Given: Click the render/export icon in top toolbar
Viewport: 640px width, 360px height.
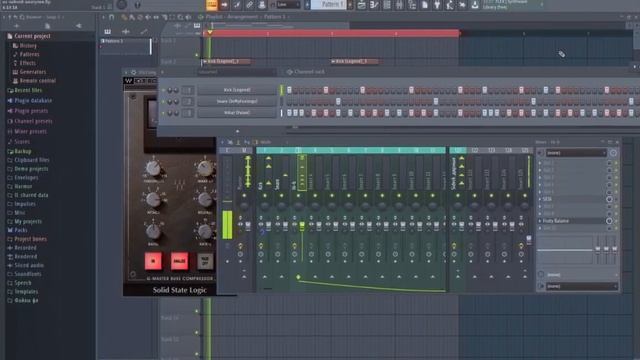Looking at the screenshot, I should click(x=475, y=5).
